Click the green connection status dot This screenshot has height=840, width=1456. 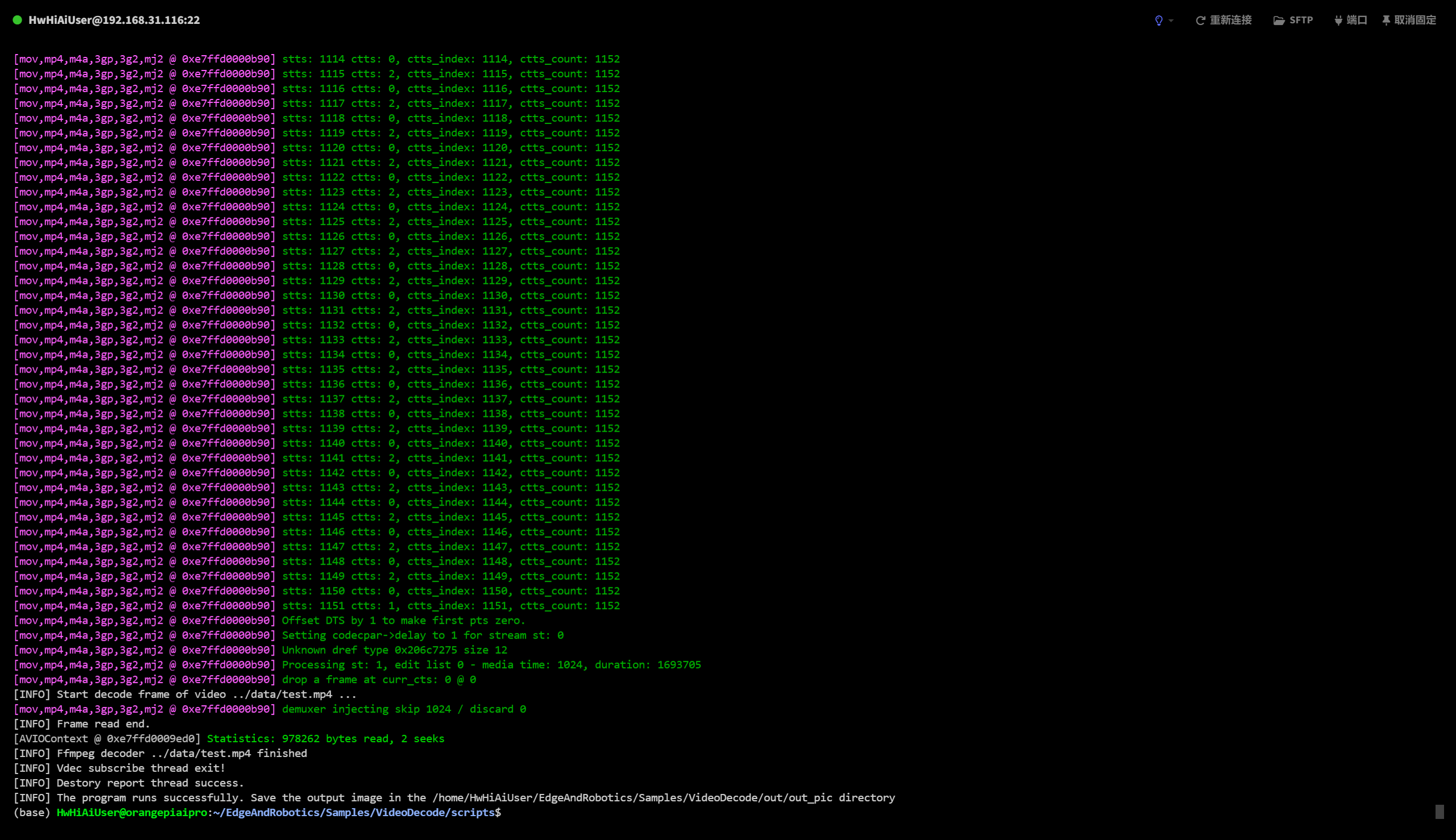pos(17,20)
